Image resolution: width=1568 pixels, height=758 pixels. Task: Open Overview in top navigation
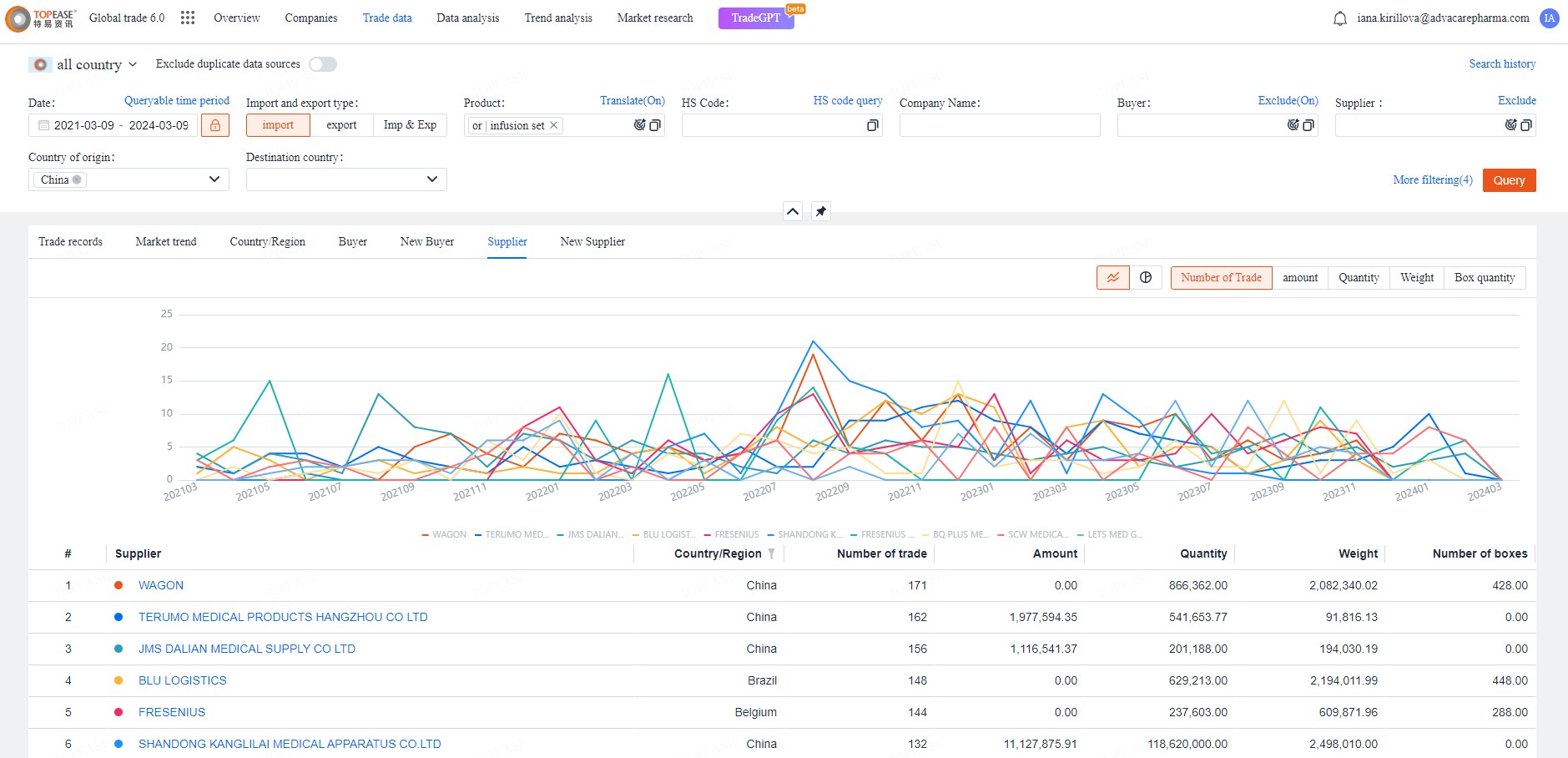pyautogui.click(x=237, y=18)
